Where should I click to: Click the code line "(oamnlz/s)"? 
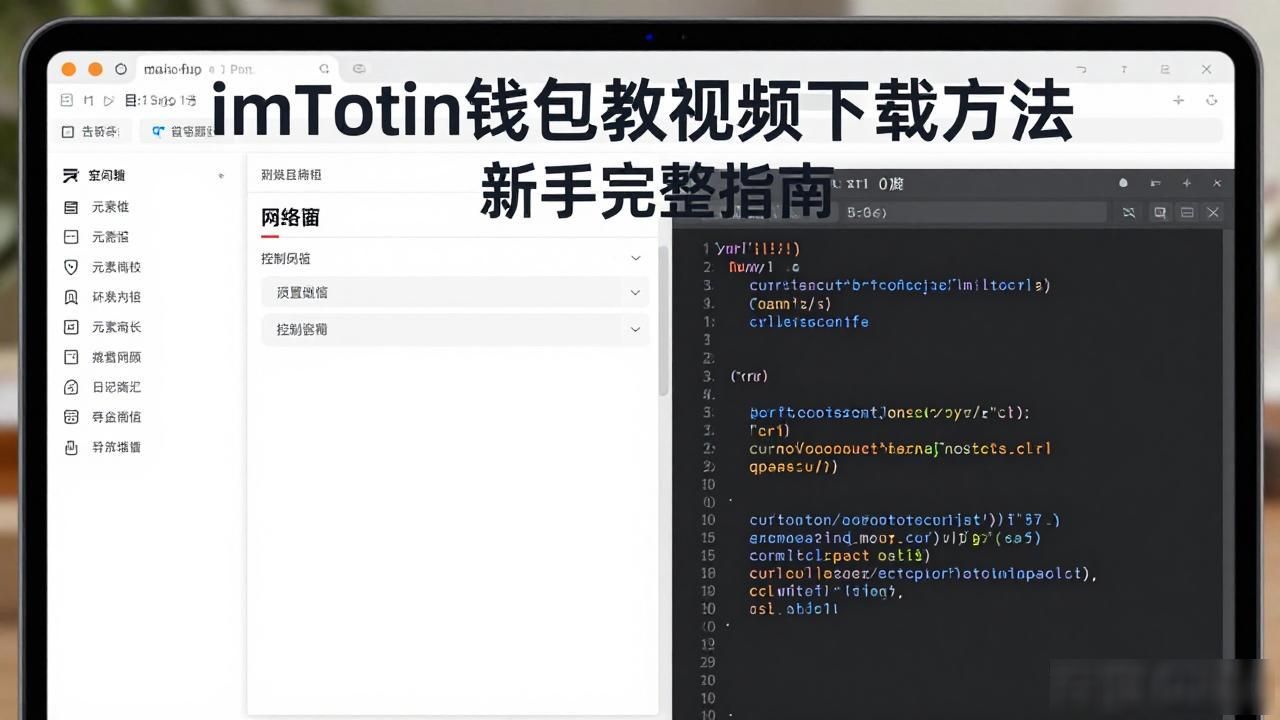tap(790, 303)
